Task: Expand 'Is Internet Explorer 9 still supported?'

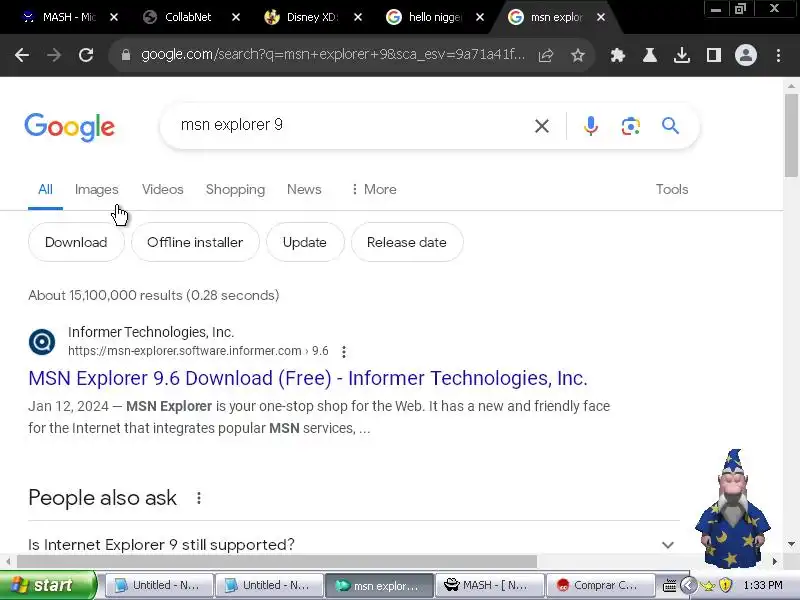Action: coord(354,545)
